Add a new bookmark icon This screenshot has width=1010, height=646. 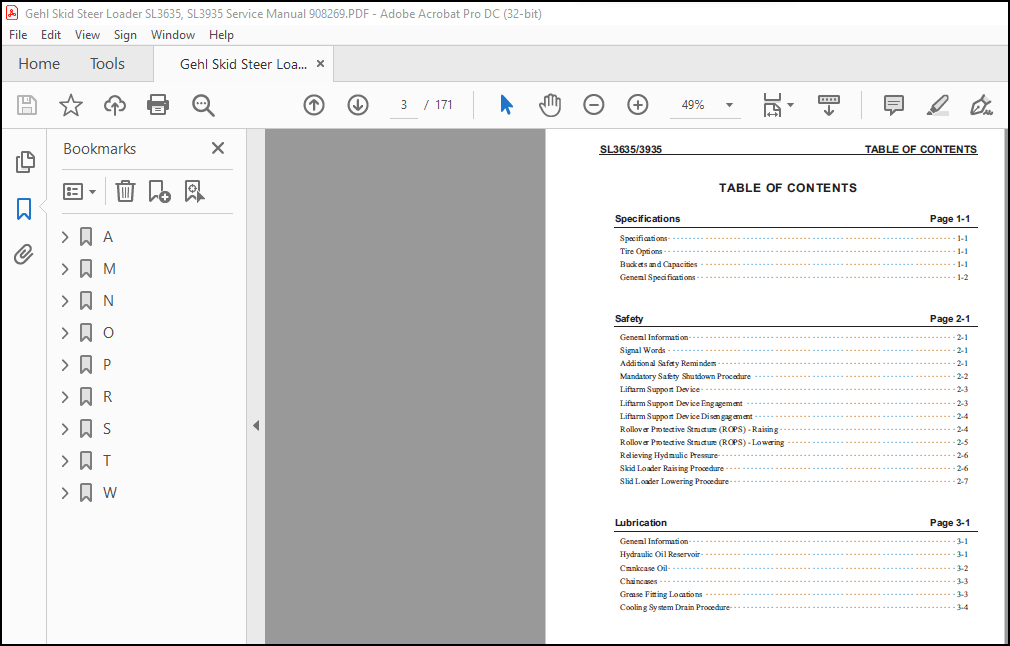pyautogui.click(x=159, y=191)
